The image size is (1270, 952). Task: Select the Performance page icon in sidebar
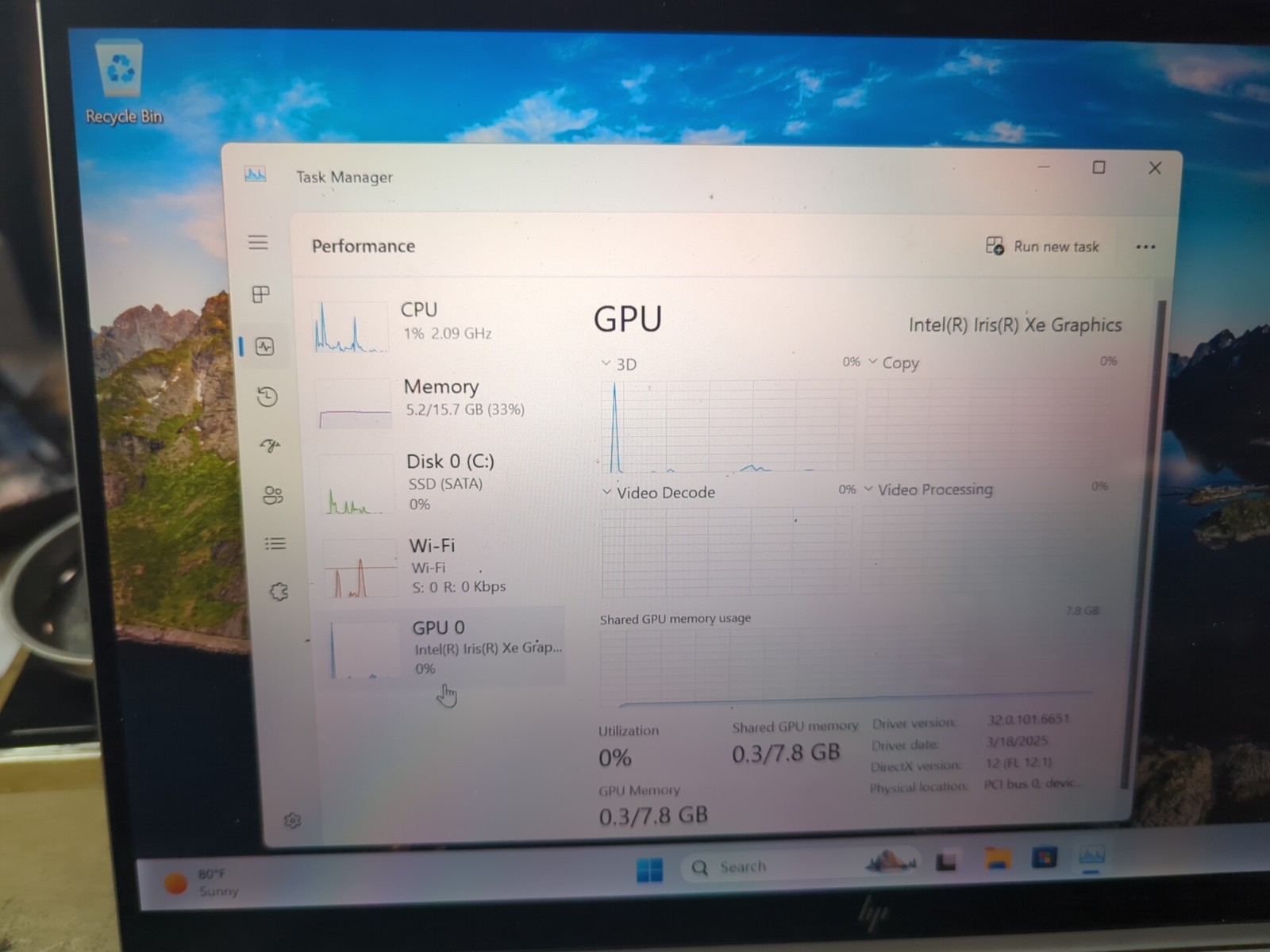point(264,347)
